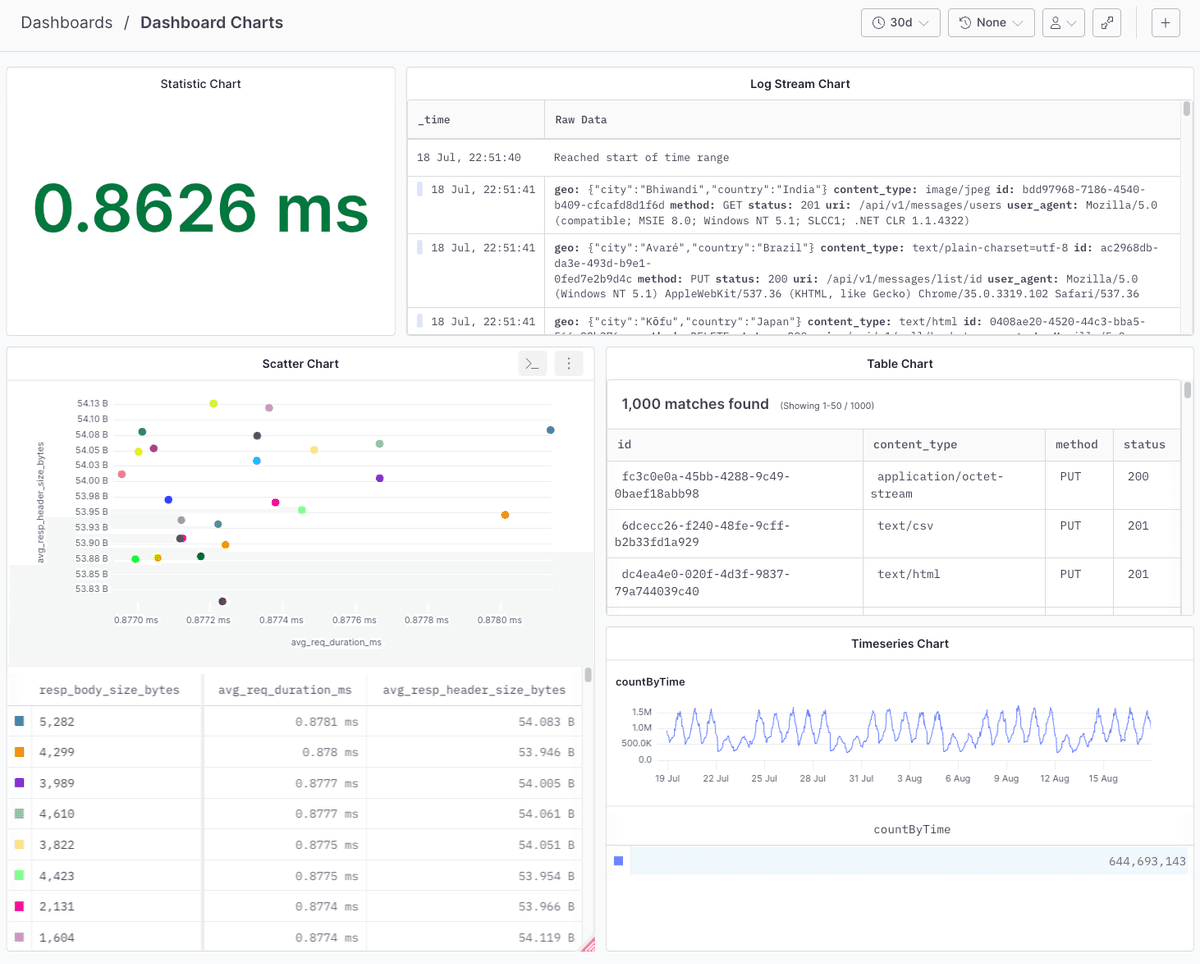Viewport: 1200px width, 964px height.
Task: Click the teal color swatch next to 5,282
Action: (17, 720)
